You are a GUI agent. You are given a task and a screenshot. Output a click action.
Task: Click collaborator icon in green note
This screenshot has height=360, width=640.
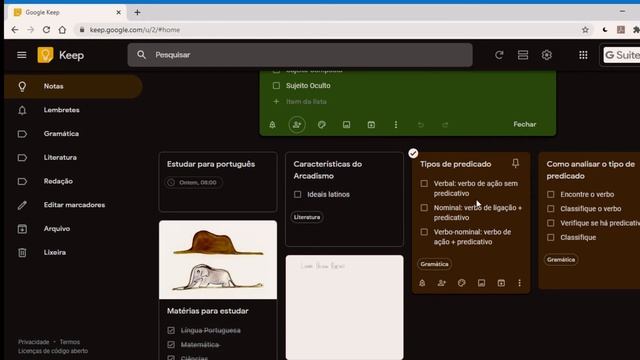297,124
